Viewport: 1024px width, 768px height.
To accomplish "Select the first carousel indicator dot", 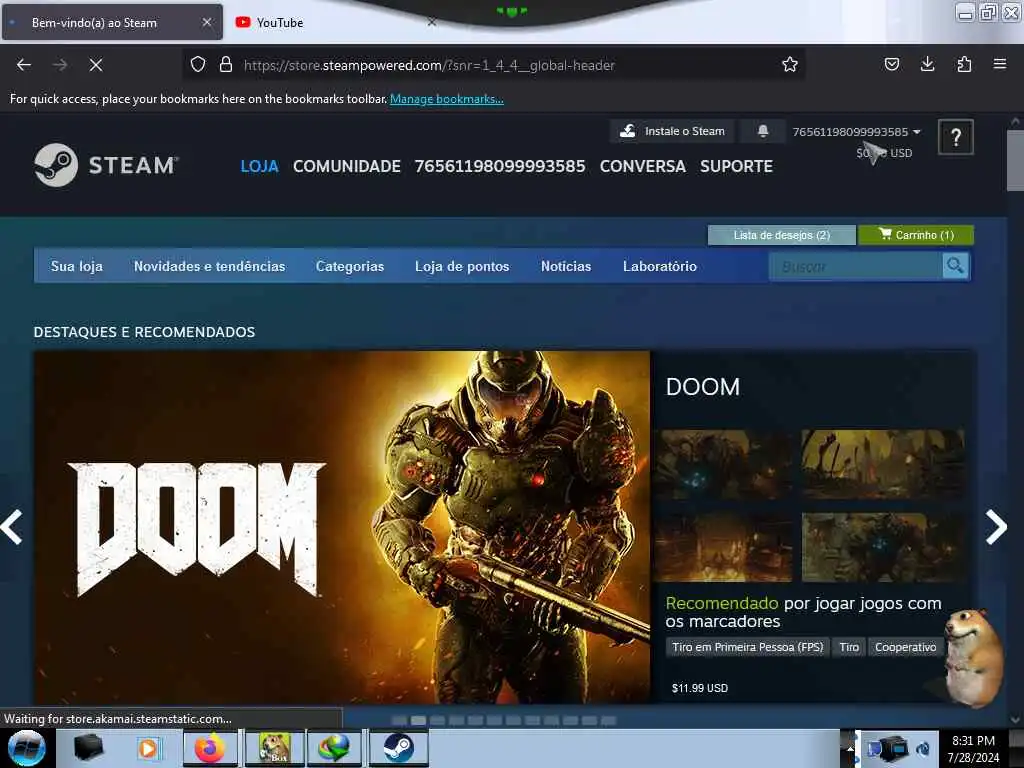I will tap(399, 720).
